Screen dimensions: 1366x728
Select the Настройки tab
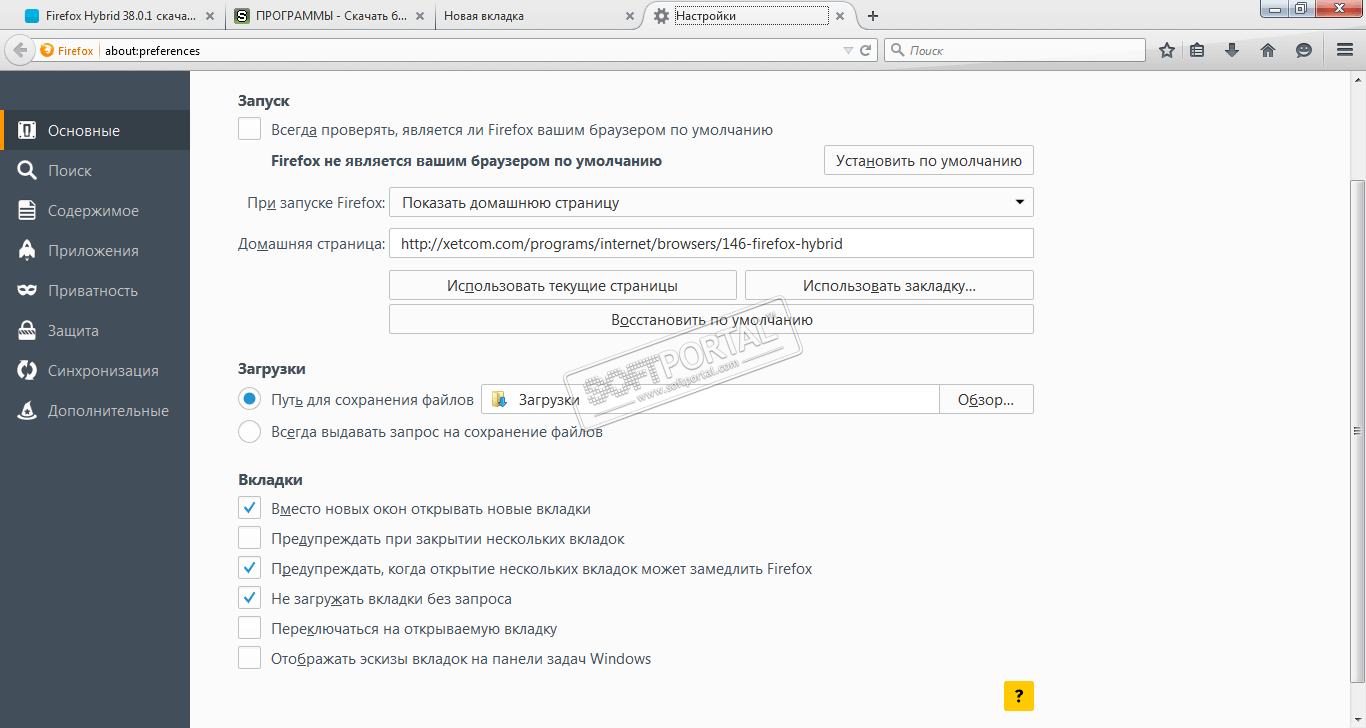click(x=750, y=16)
